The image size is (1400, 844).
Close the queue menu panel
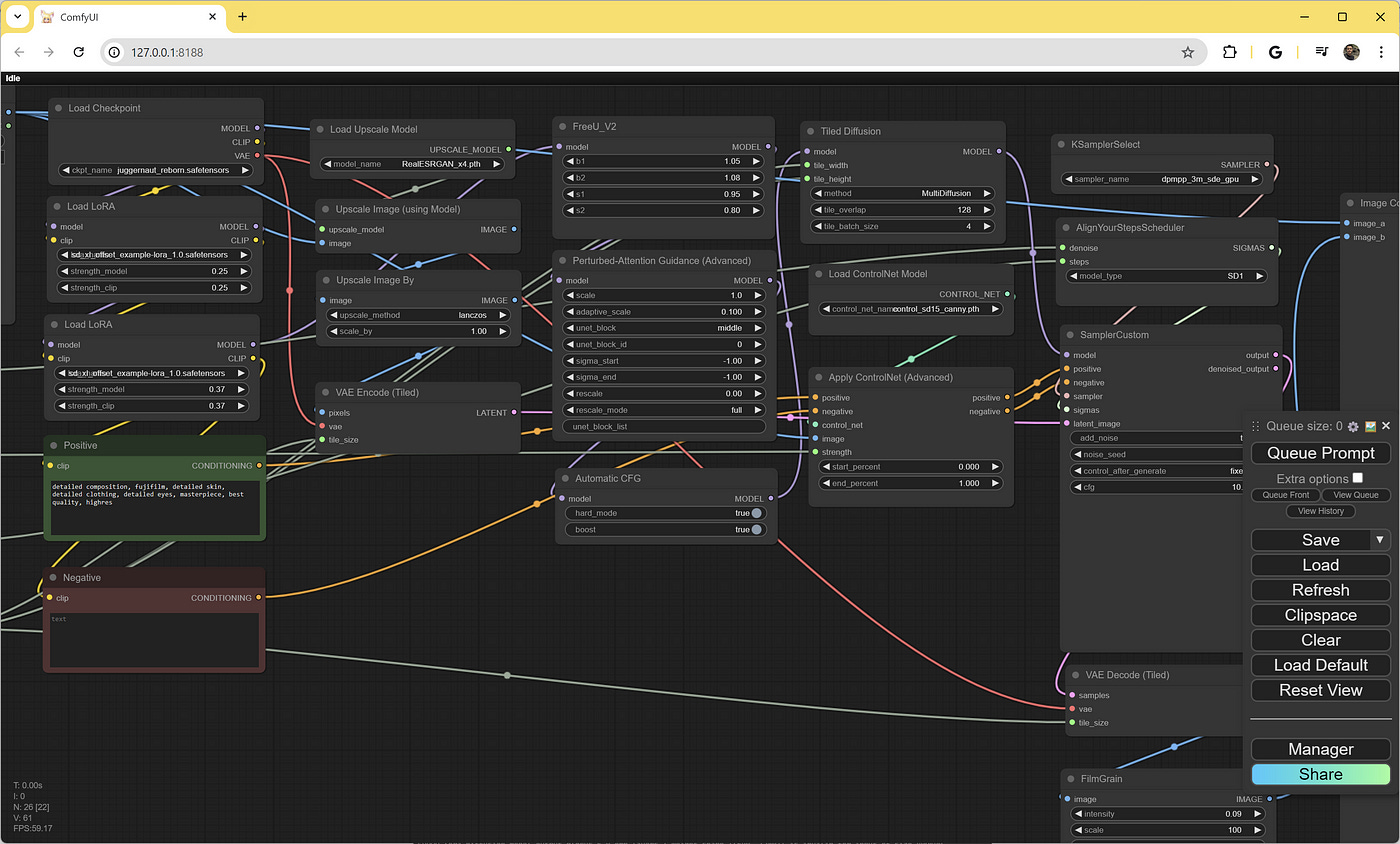tap(1386, 426)
